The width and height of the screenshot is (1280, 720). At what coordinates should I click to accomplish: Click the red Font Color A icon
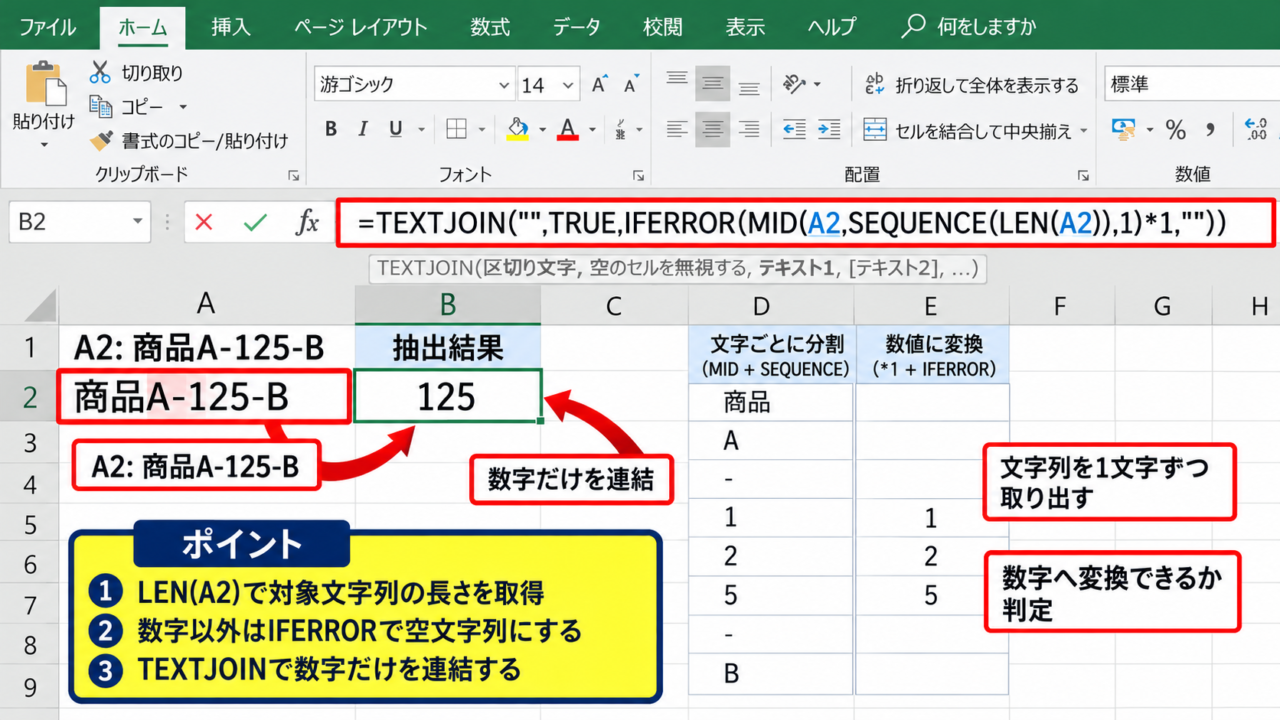(568, 129)
